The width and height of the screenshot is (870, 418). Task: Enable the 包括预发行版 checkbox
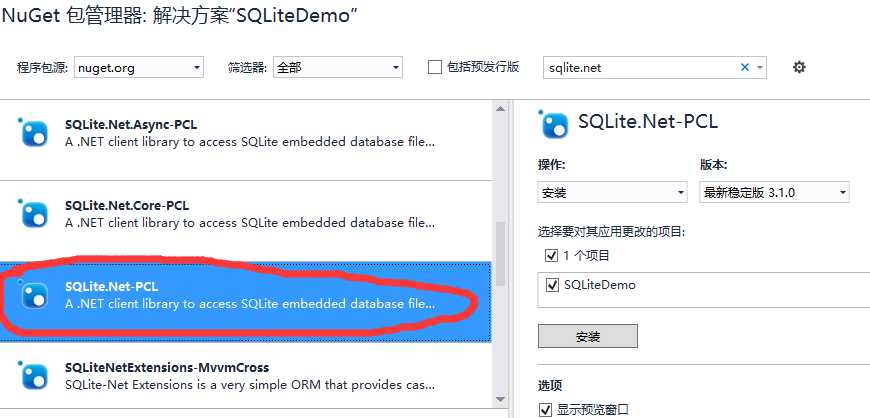435,67
